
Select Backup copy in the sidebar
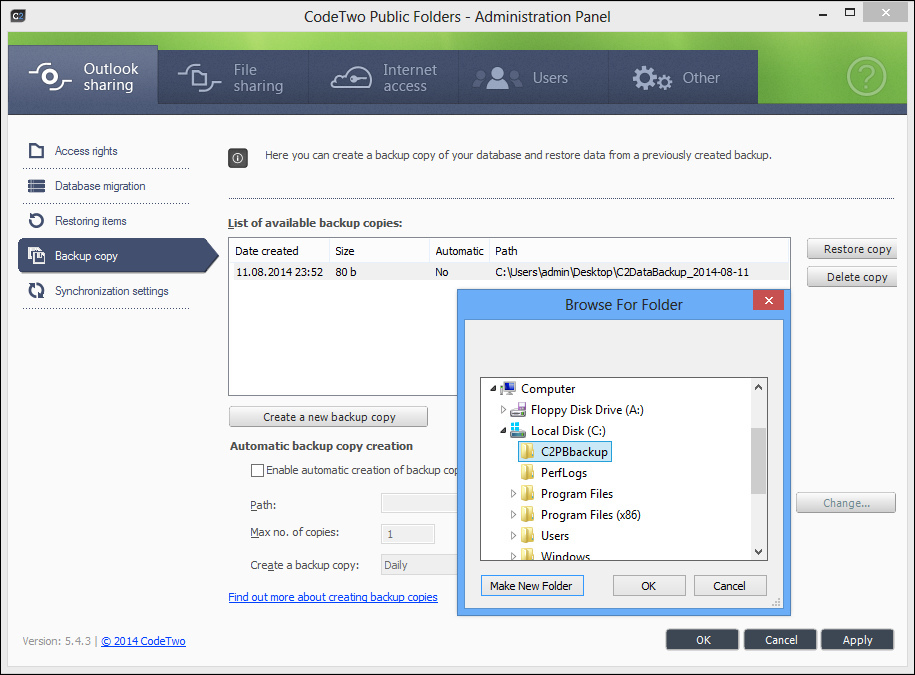[x=118, y=256]
